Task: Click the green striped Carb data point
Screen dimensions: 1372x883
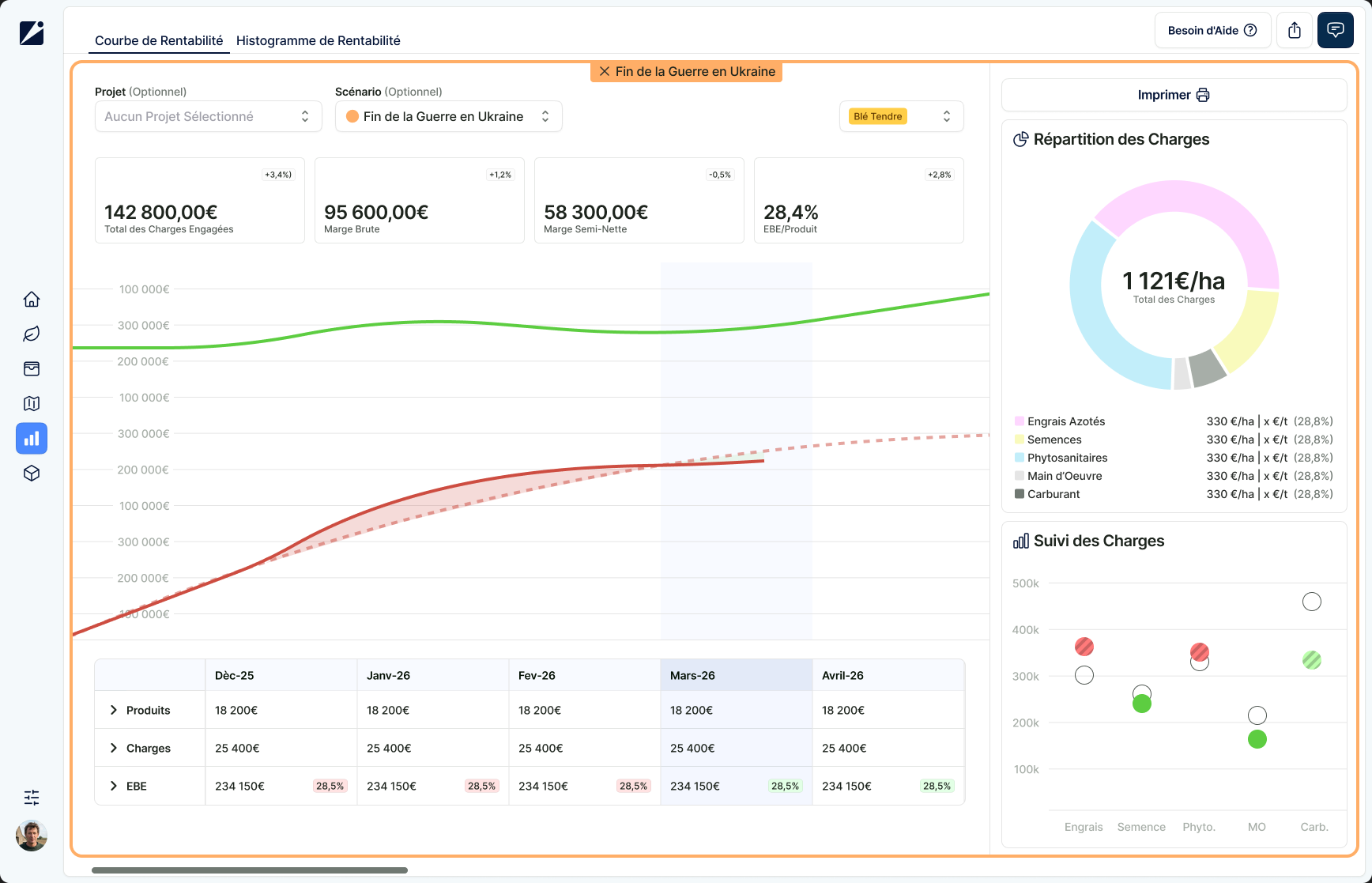Action: tap(1312, 660)
